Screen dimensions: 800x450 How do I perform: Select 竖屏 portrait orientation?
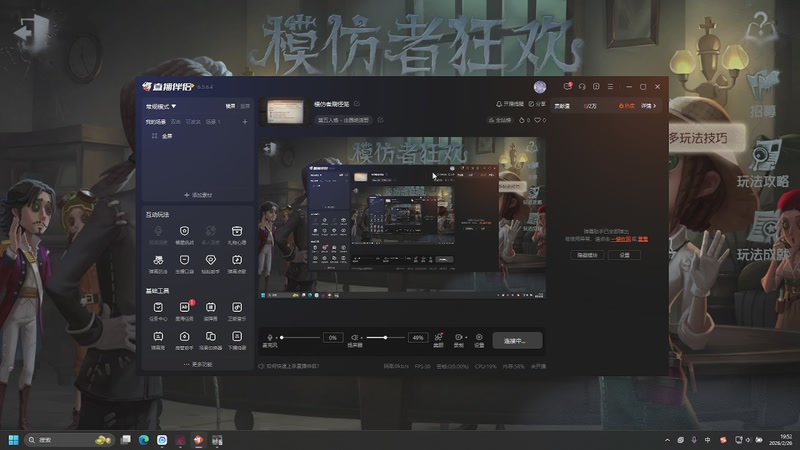[x=245, y=106]
